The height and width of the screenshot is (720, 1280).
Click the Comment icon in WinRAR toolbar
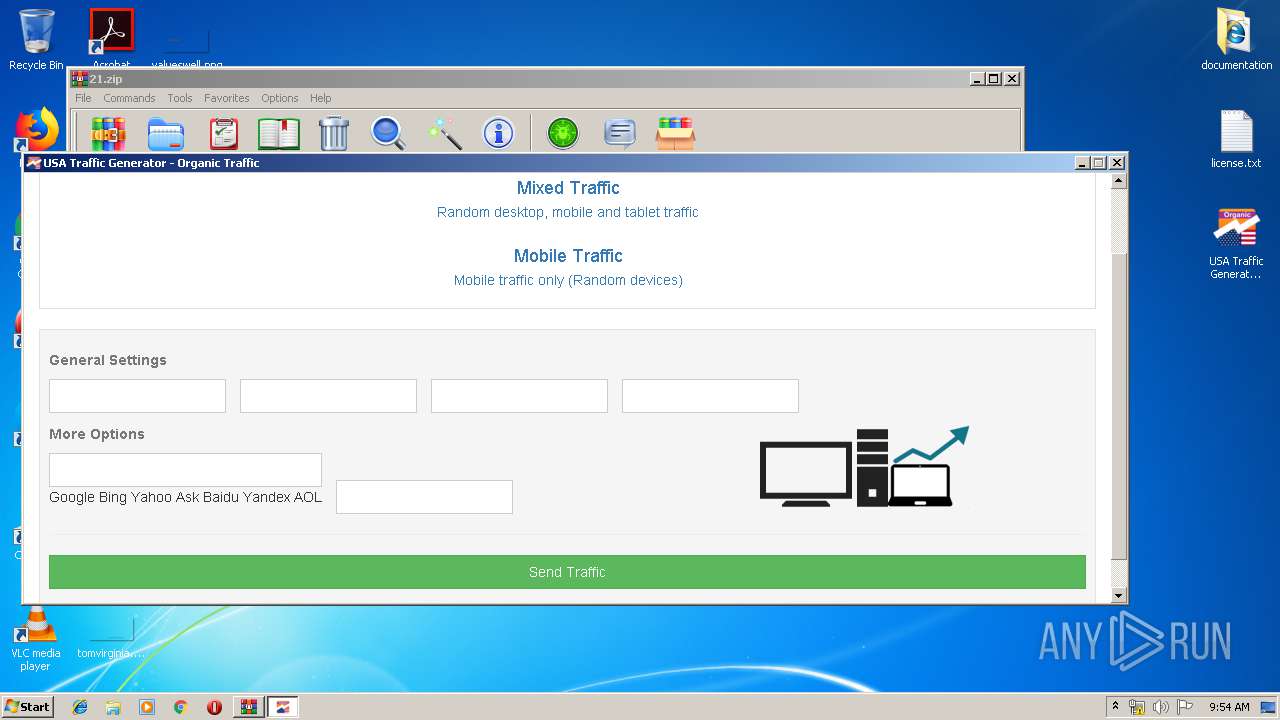click(x=620, y=133)
